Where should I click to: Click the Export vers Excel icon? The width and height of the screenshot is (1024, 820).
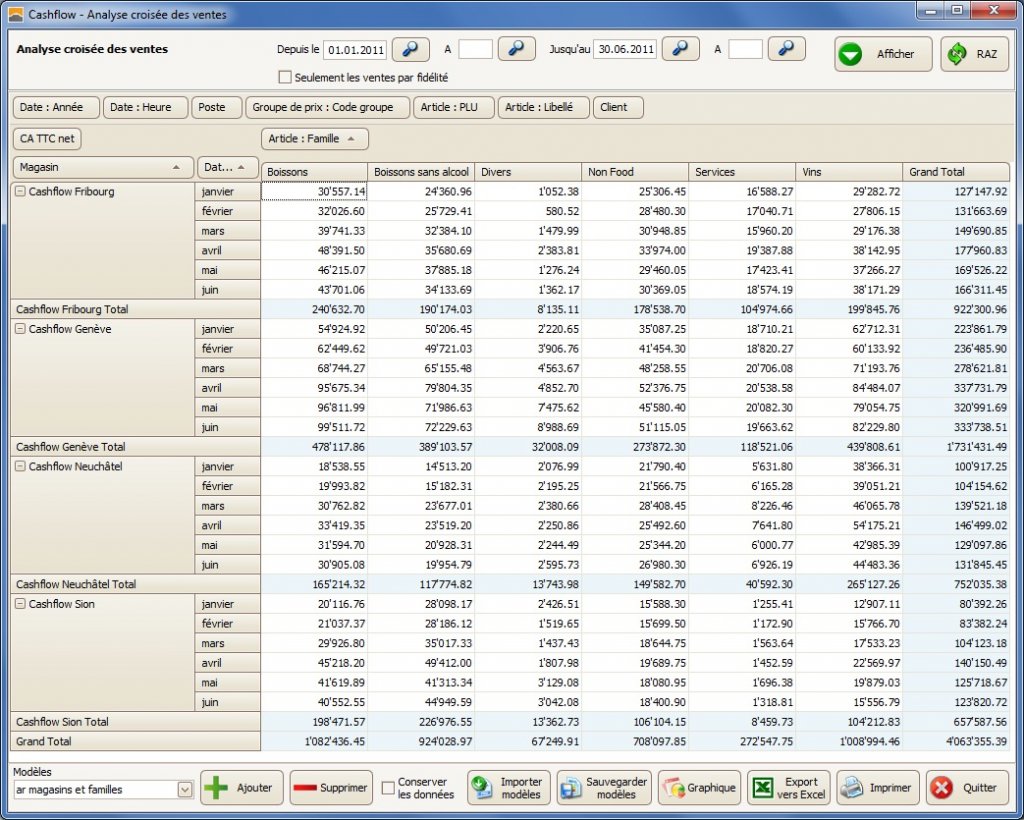tap(762, 788)
